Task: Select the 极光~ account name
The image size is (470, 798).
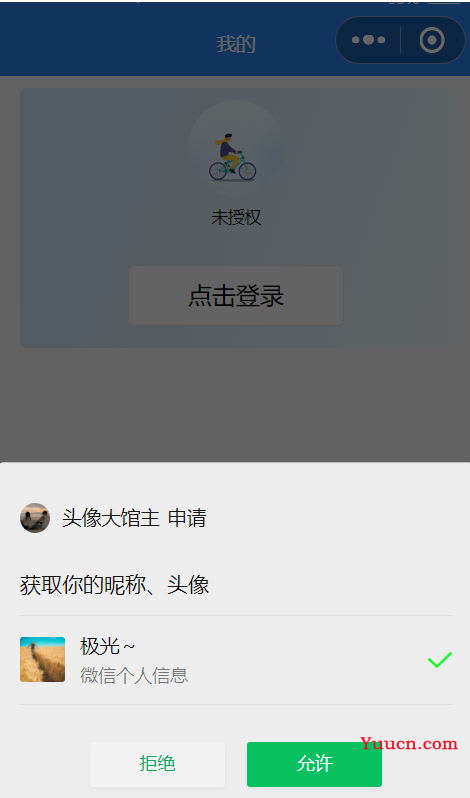Action: tap(107, 646)
